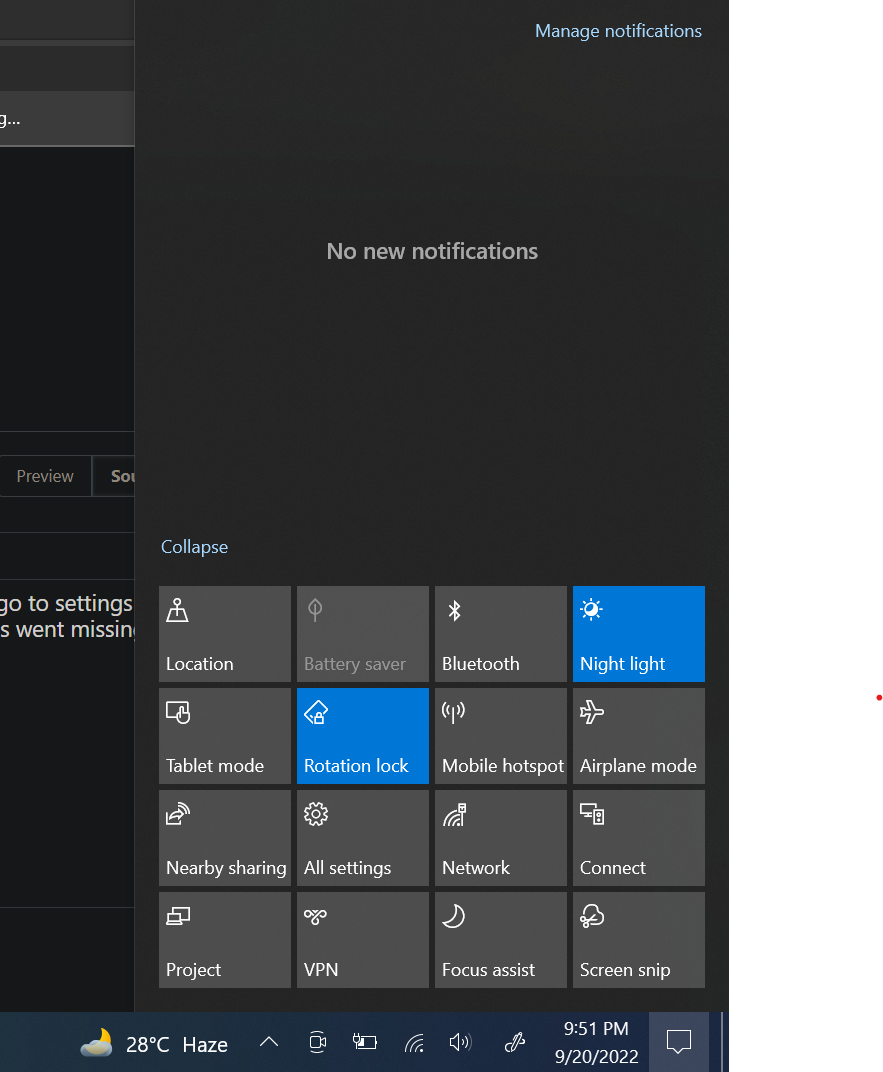Toggle Location quick action on

224,634
